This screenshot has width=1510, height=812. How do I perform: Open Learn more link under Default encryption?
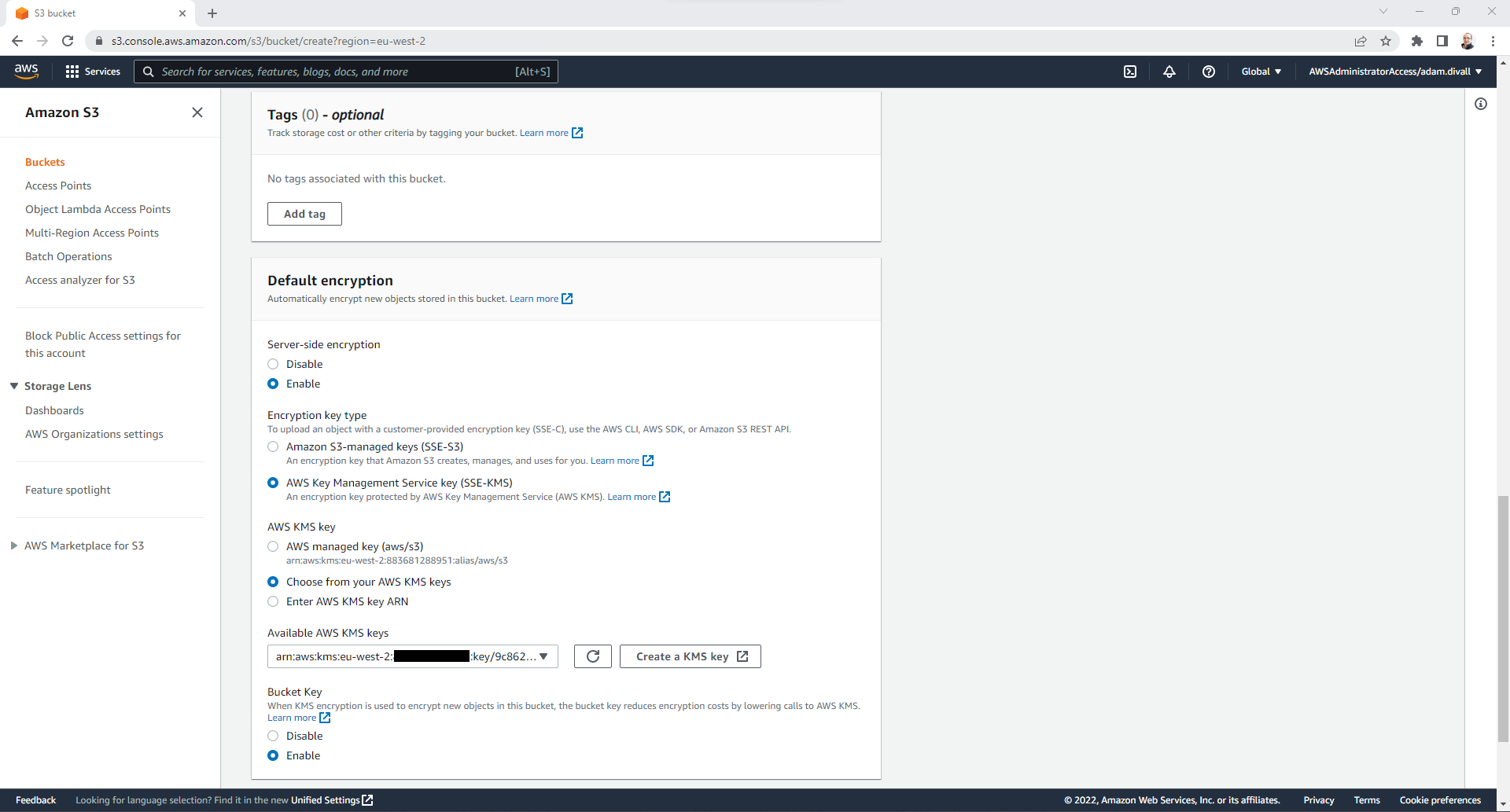[541, 299]
